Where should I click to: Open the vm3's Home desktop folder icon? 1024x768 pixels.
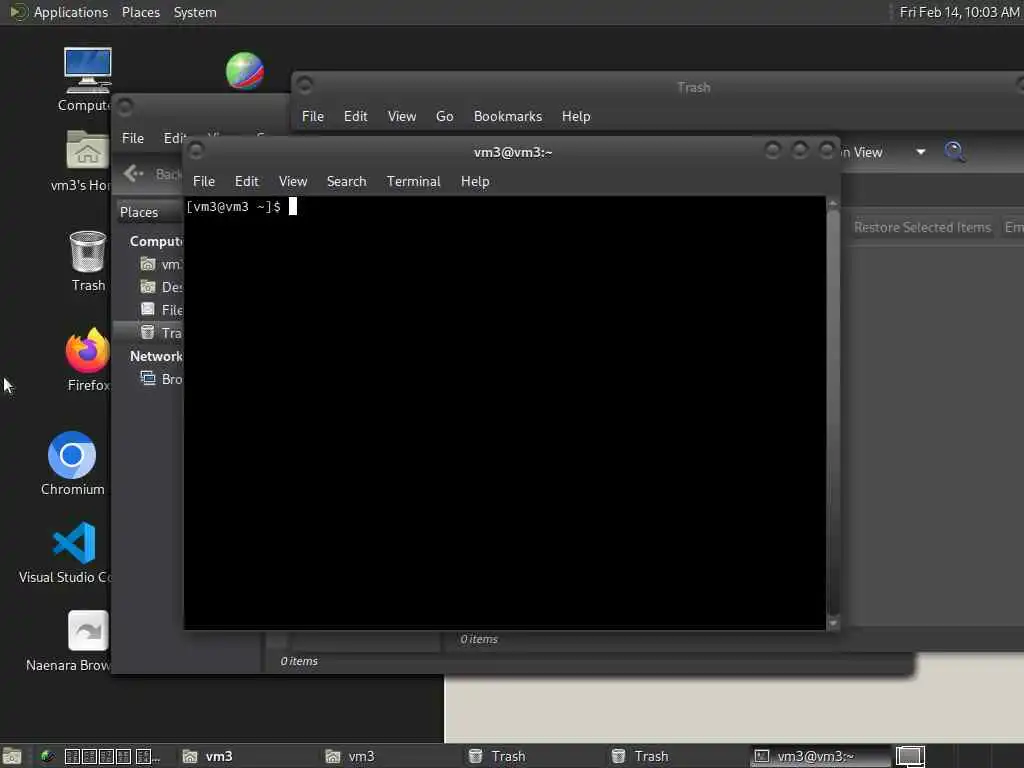86,160
